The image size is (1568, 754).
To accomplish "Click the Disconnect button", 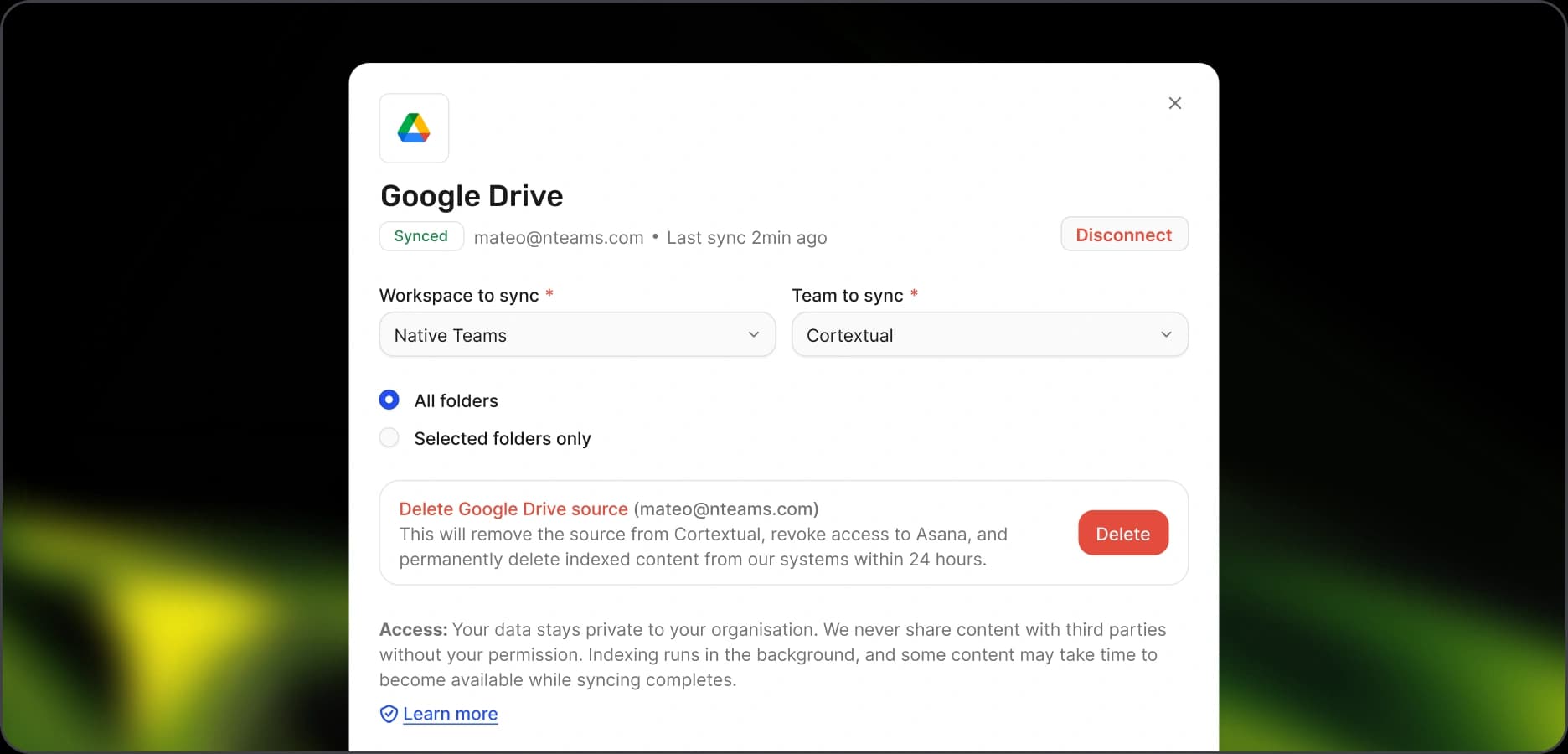I will pos(1124,235).
